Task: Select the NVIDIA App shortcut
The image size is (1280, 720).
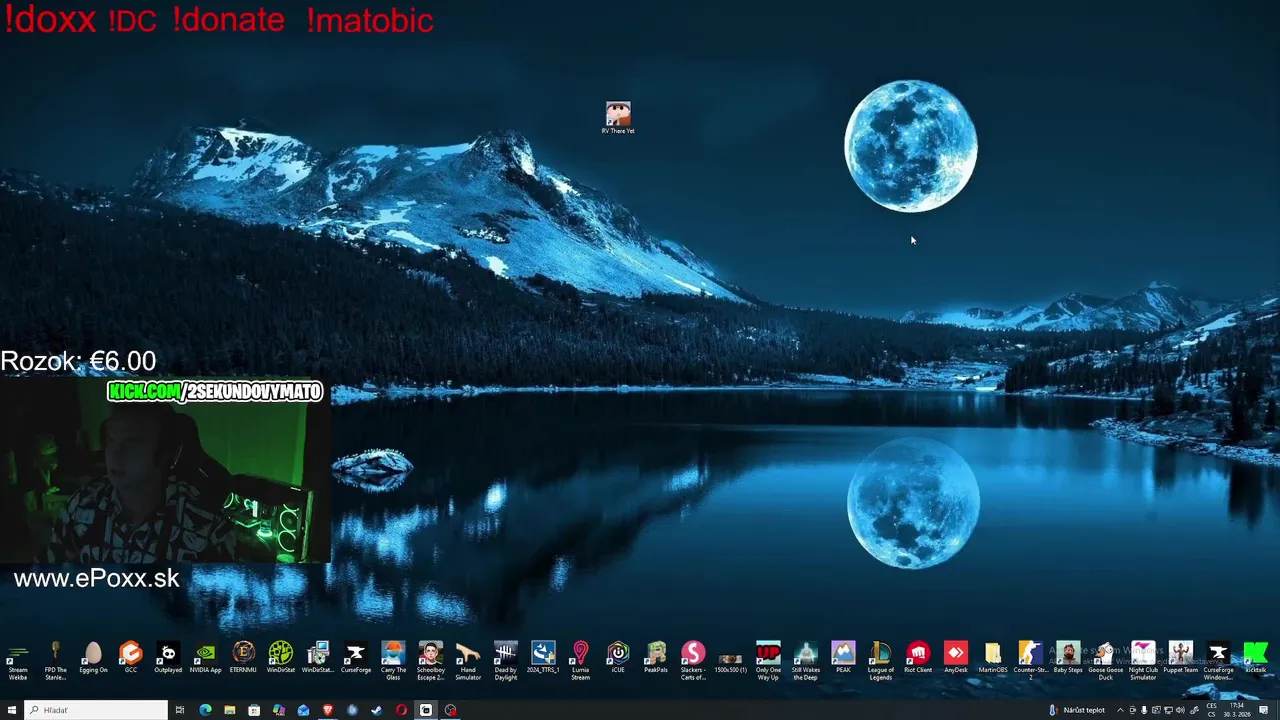Action: 205,657
